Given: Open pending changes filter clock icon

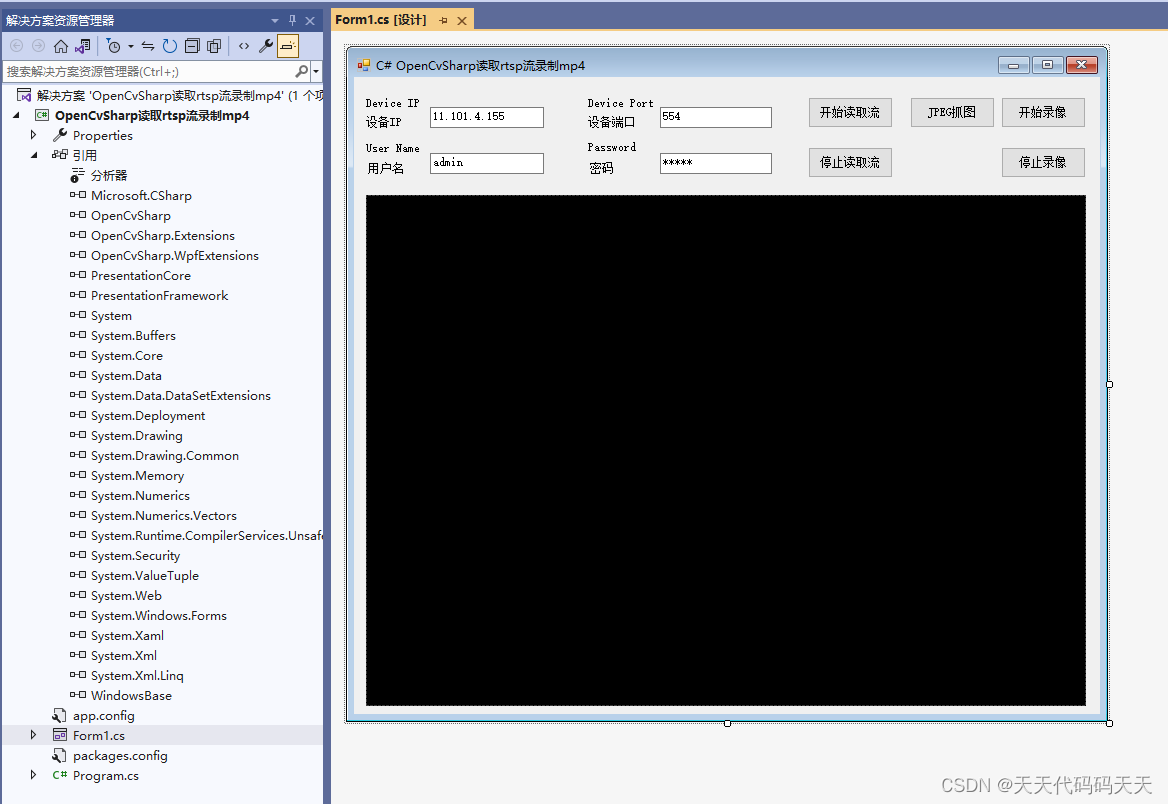Looking at the screenshot, I should tap(114, 46).
